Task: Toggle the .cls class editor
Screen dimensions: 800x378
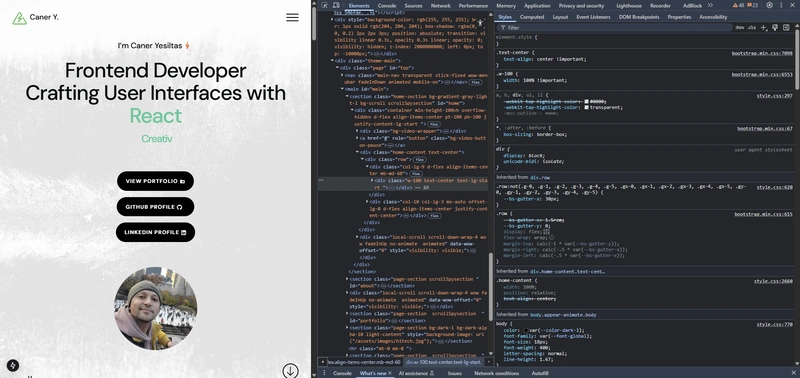Action: click(x=752, y=28)
